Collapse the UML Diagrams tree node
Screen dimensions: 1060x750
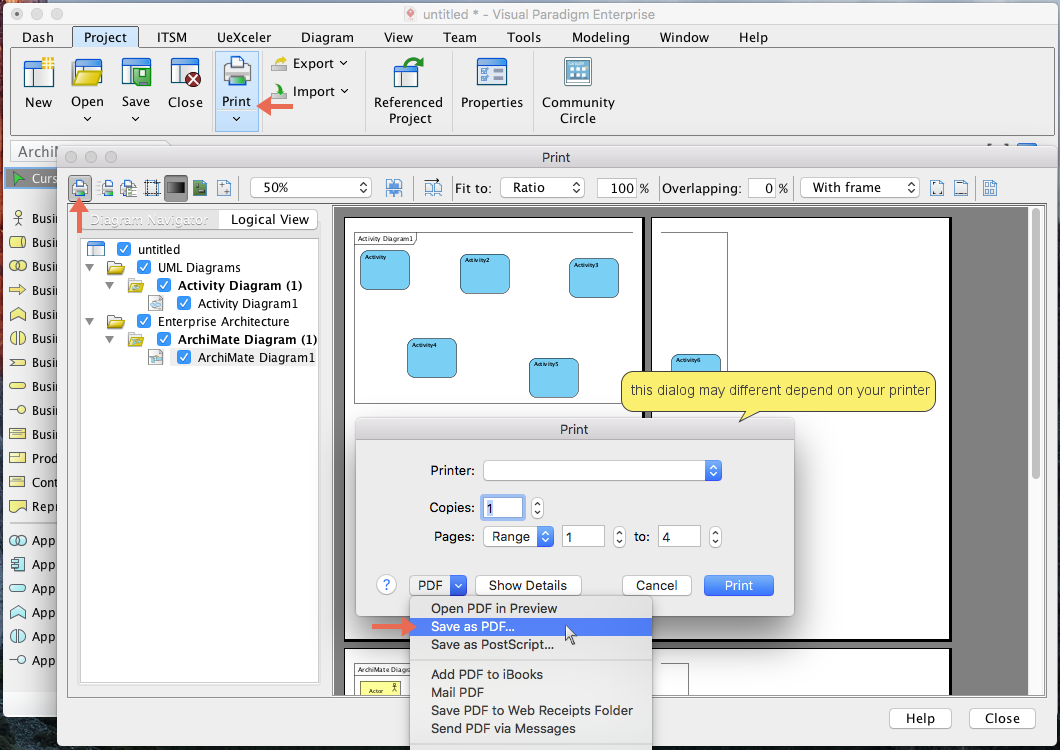pyautogui.click(x=89, y=268)
